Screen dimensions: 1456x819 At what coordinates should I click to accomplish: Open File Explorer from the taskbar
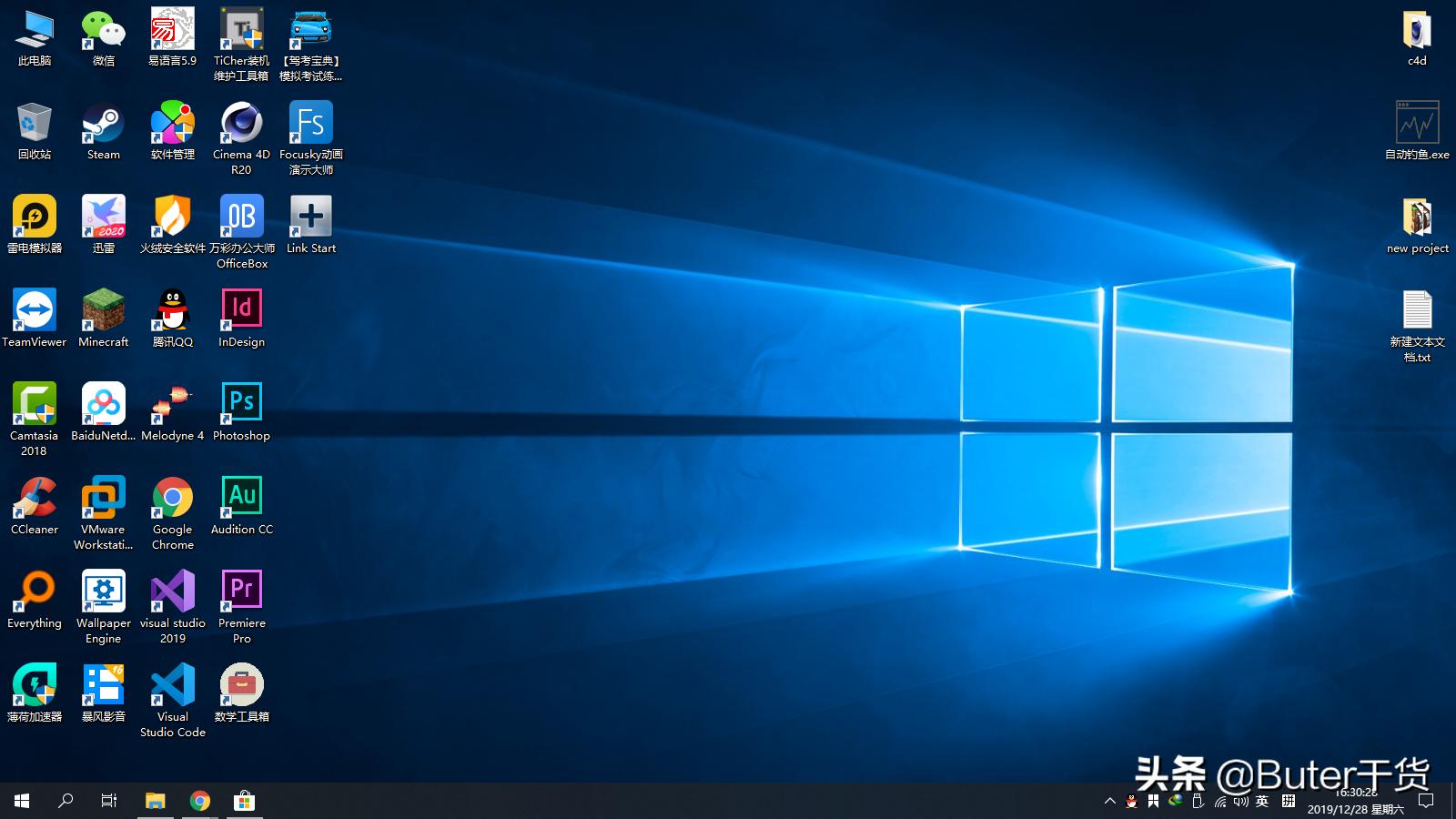pos(155,801)
